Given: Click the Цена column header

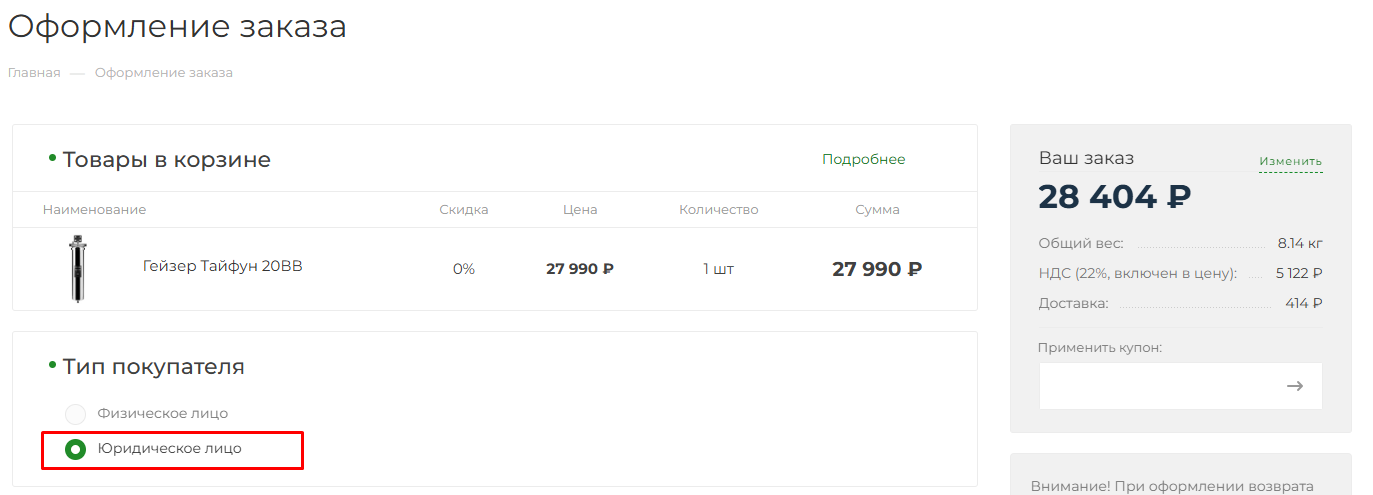Looking at the screenshot, I should 580,210.
